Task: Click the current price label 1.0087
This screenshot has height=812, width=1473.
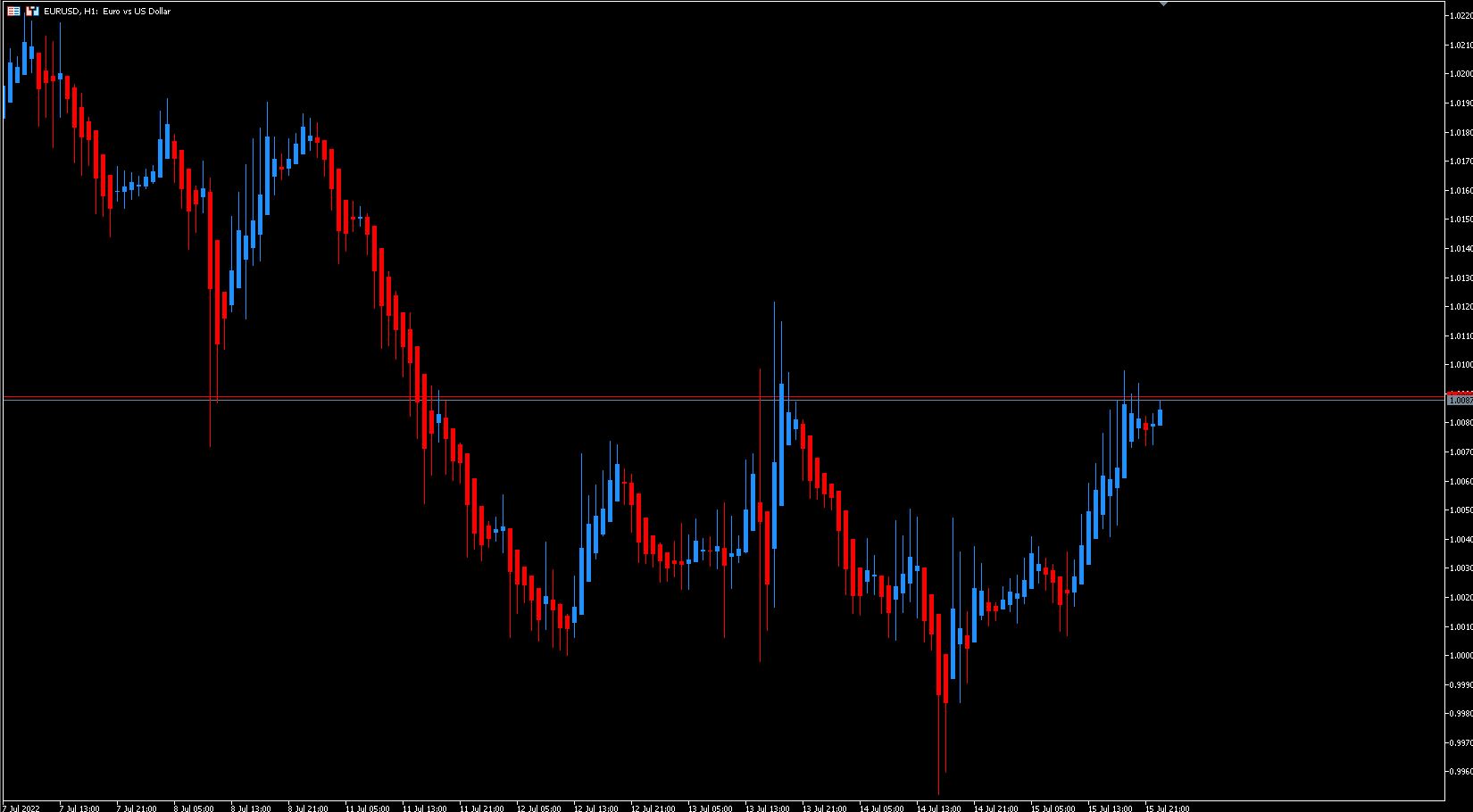Action: (x=1460, y=401)
